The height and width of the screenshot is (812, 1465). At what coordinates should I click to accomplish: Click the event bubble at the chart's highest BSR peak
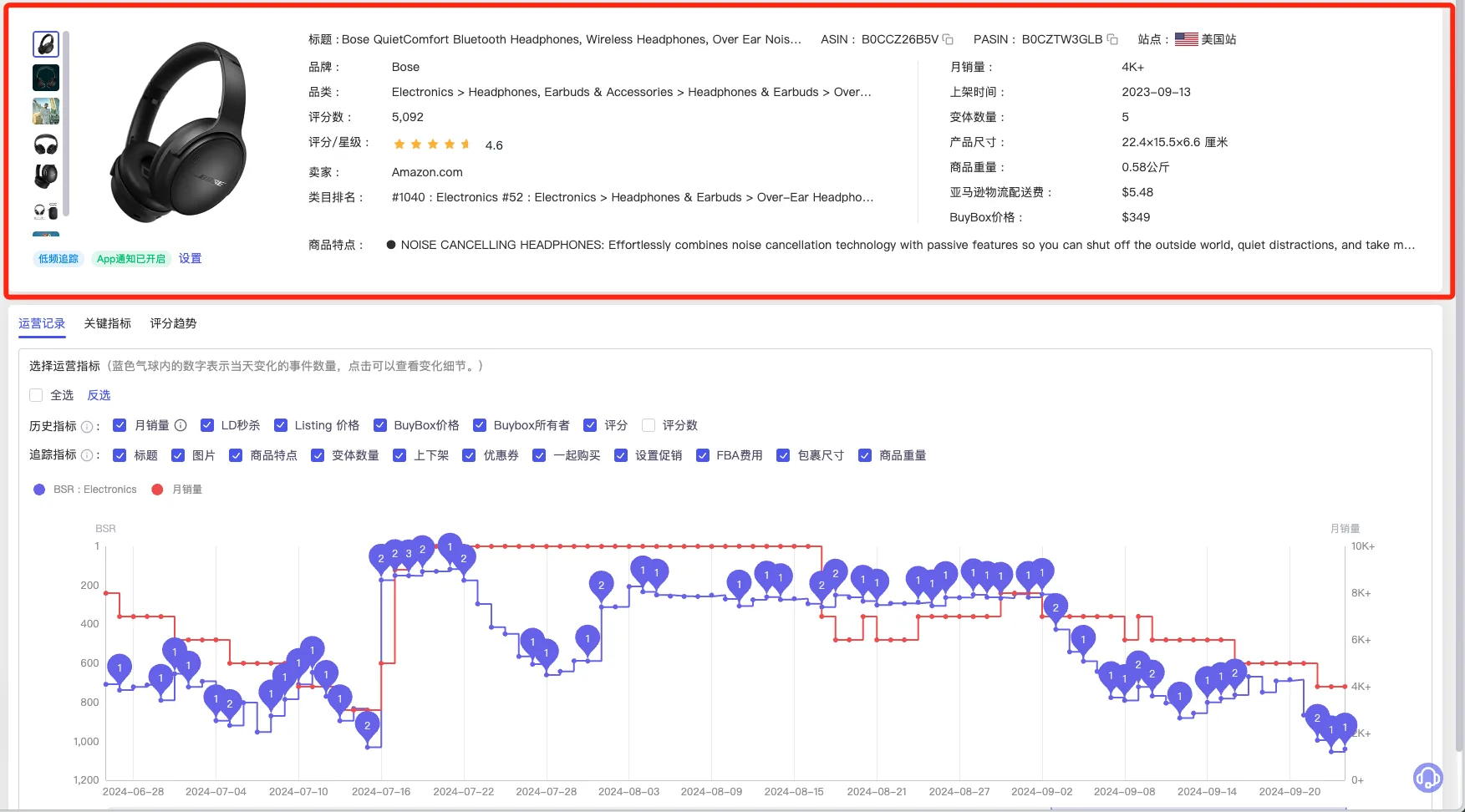point(450,546)
